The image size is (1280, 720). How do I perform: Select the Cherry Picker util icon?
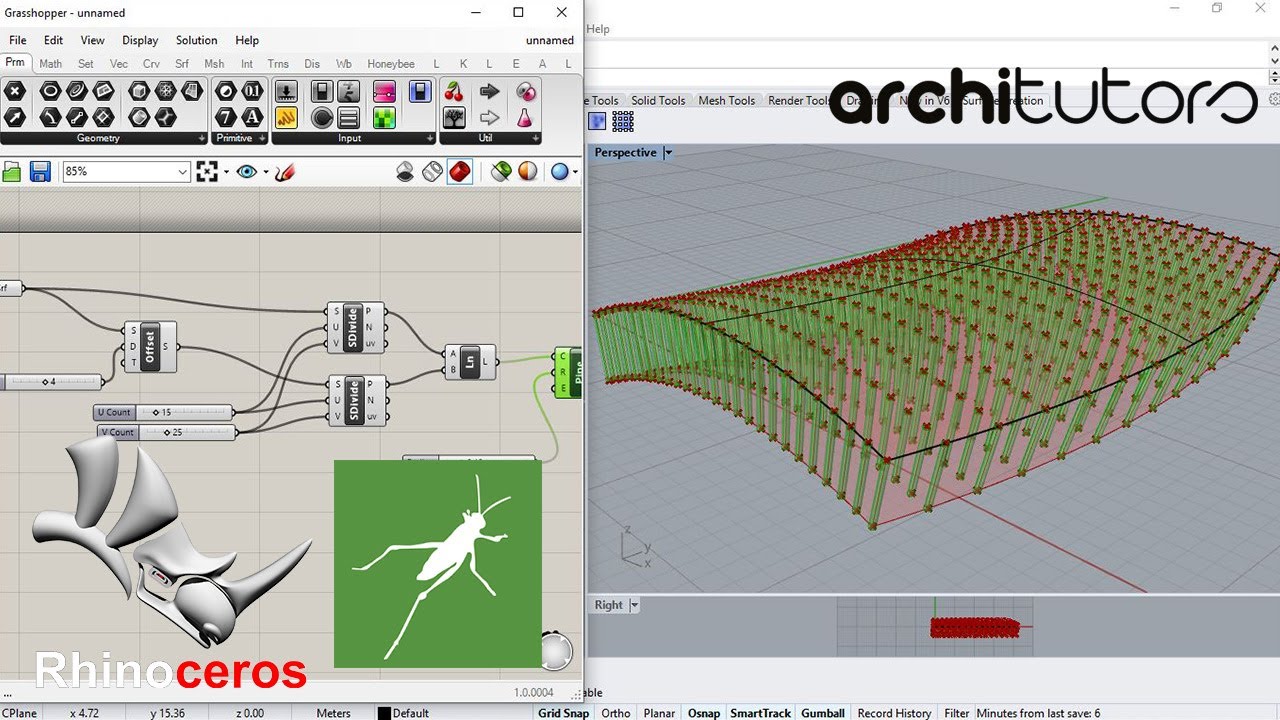click(454, 92)
